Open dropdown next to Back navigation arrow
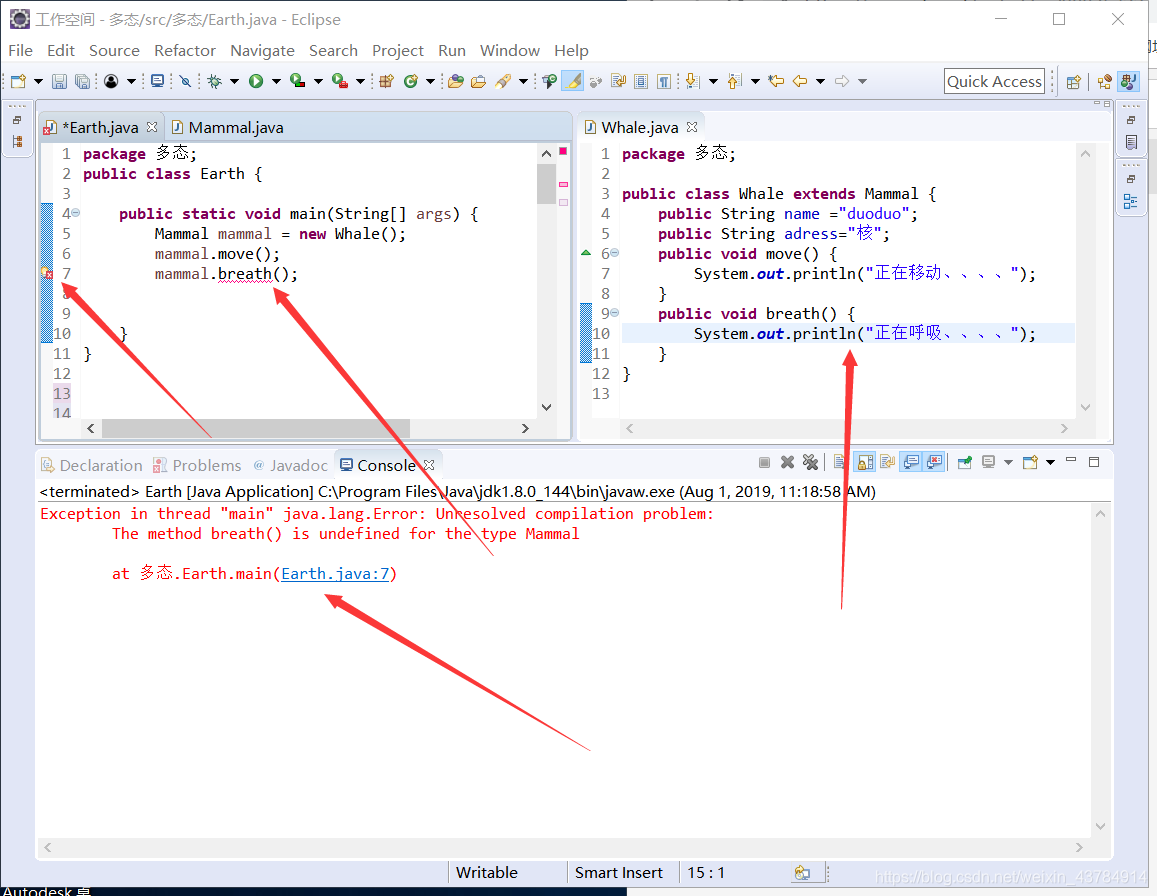 [821, 81]
